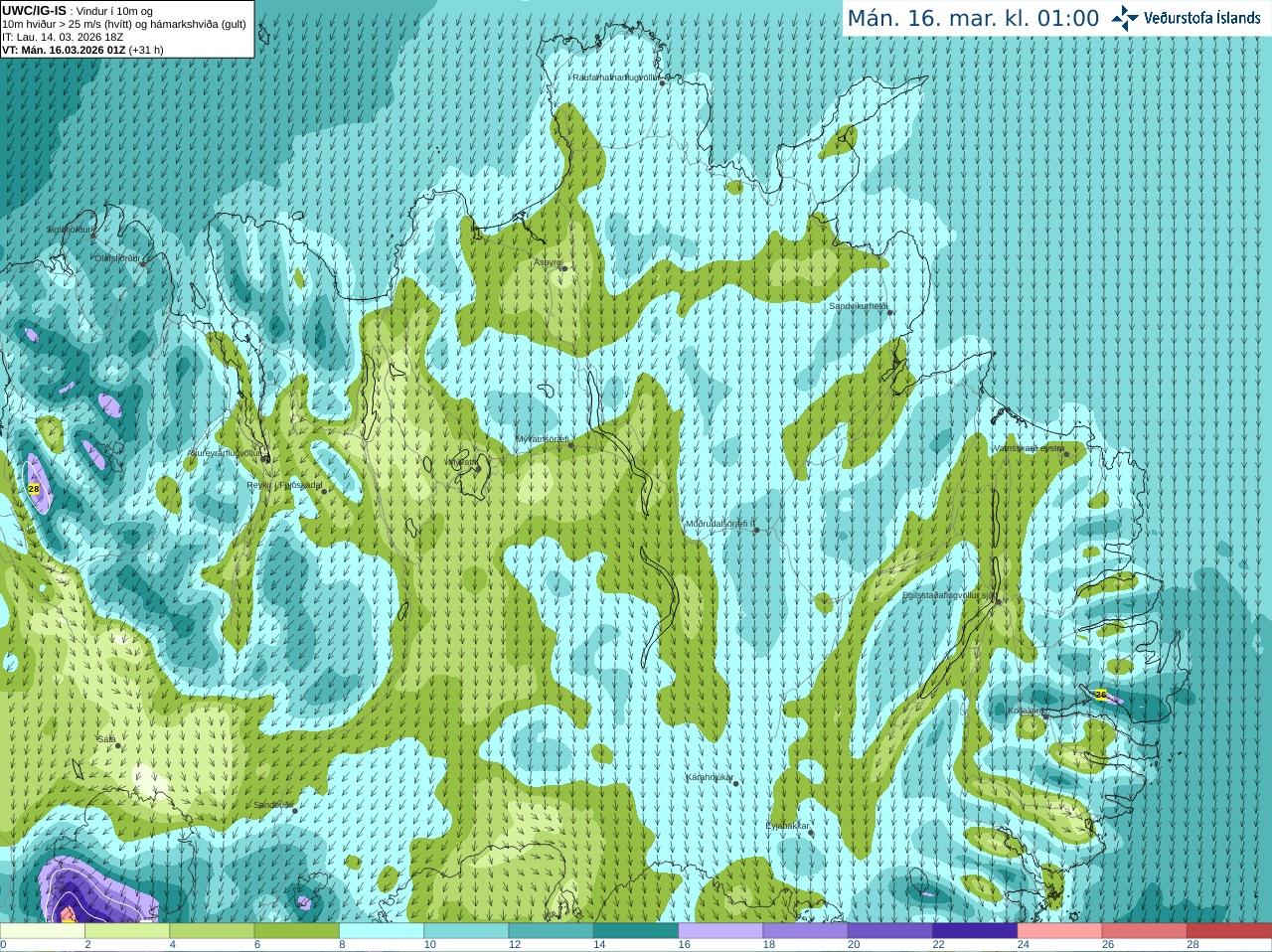Click the 'UWC/IG-IS' model title text
1272x952 pixels.
34,10
